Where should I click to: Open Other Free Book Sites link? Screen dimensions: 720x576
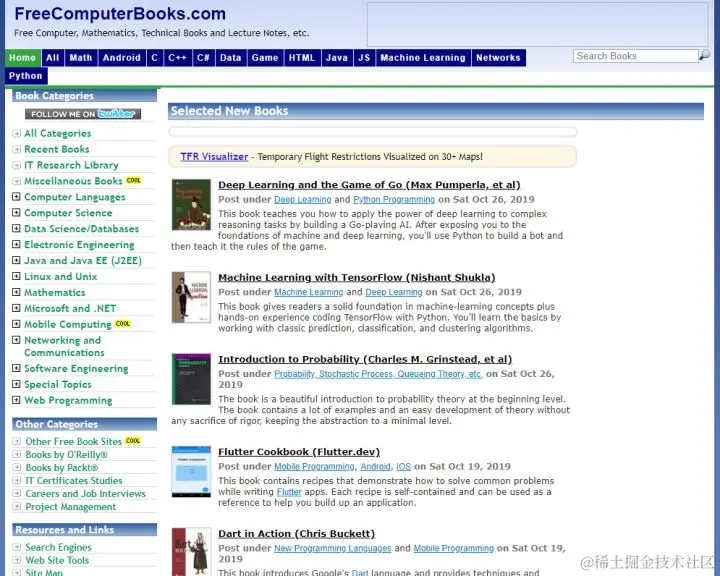73,441
